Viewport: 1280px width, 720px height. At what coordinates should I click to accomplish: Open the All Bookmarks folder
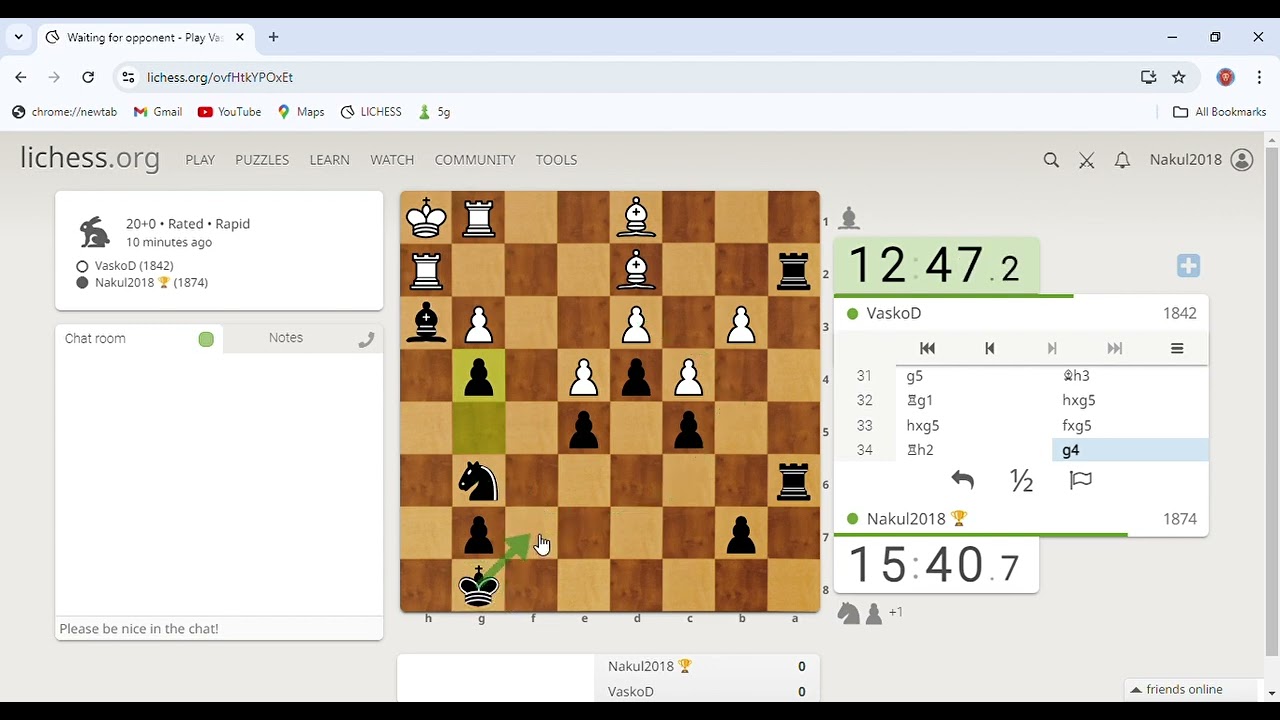(x=1219, y=112)
